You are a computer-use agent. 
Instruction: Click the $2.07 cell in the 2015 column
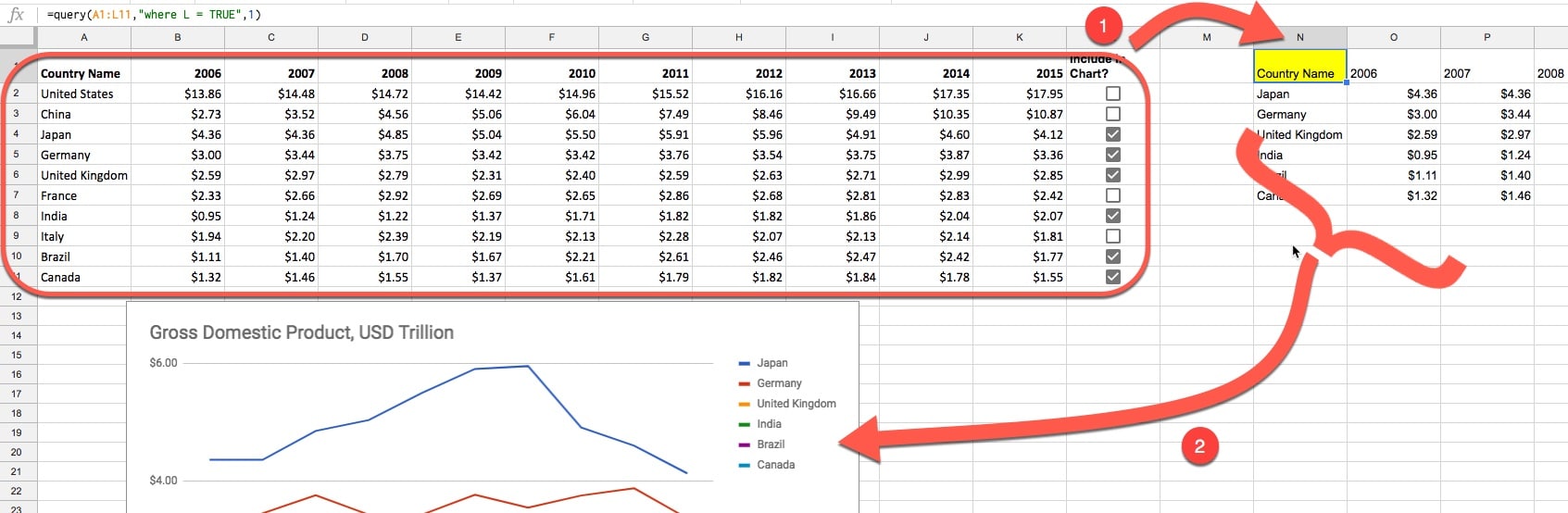(1020, 216)
